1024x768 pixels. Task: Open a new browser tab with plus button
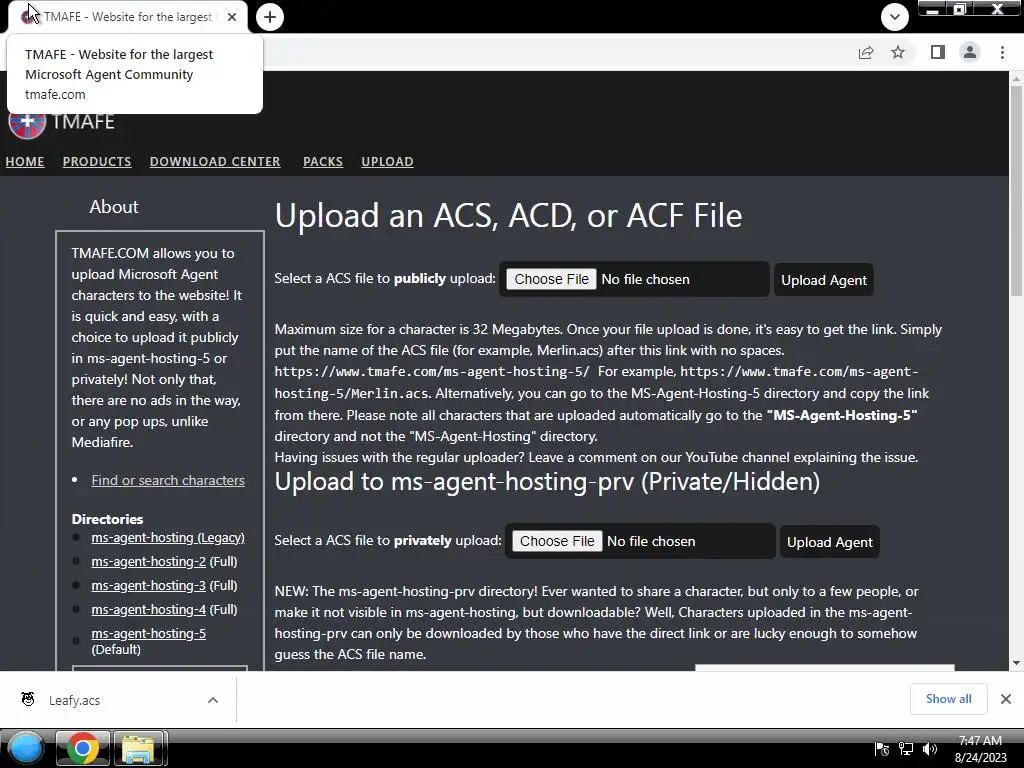tap(270, 17)
